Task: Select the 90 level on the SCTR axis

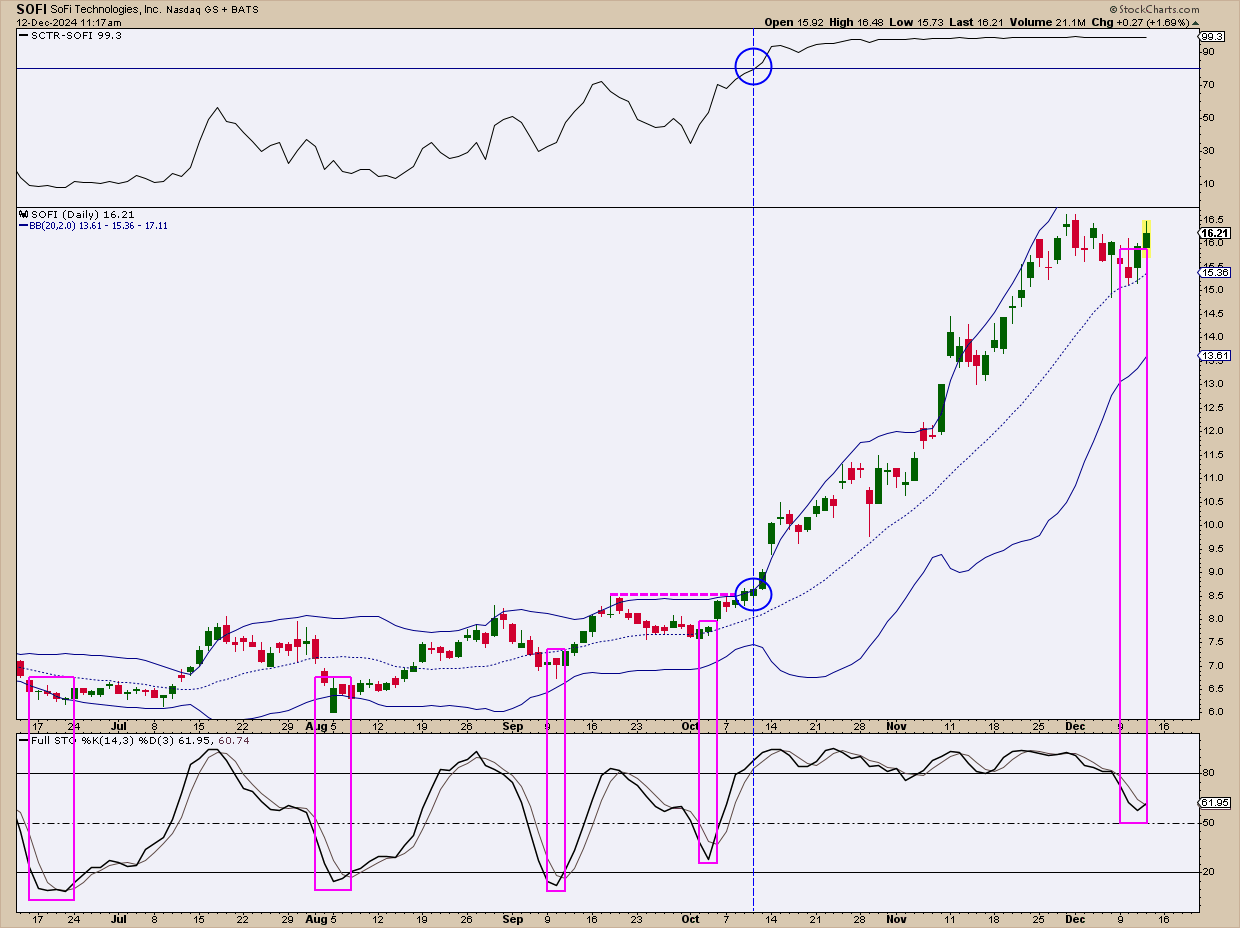Action: click(1207, 52)
